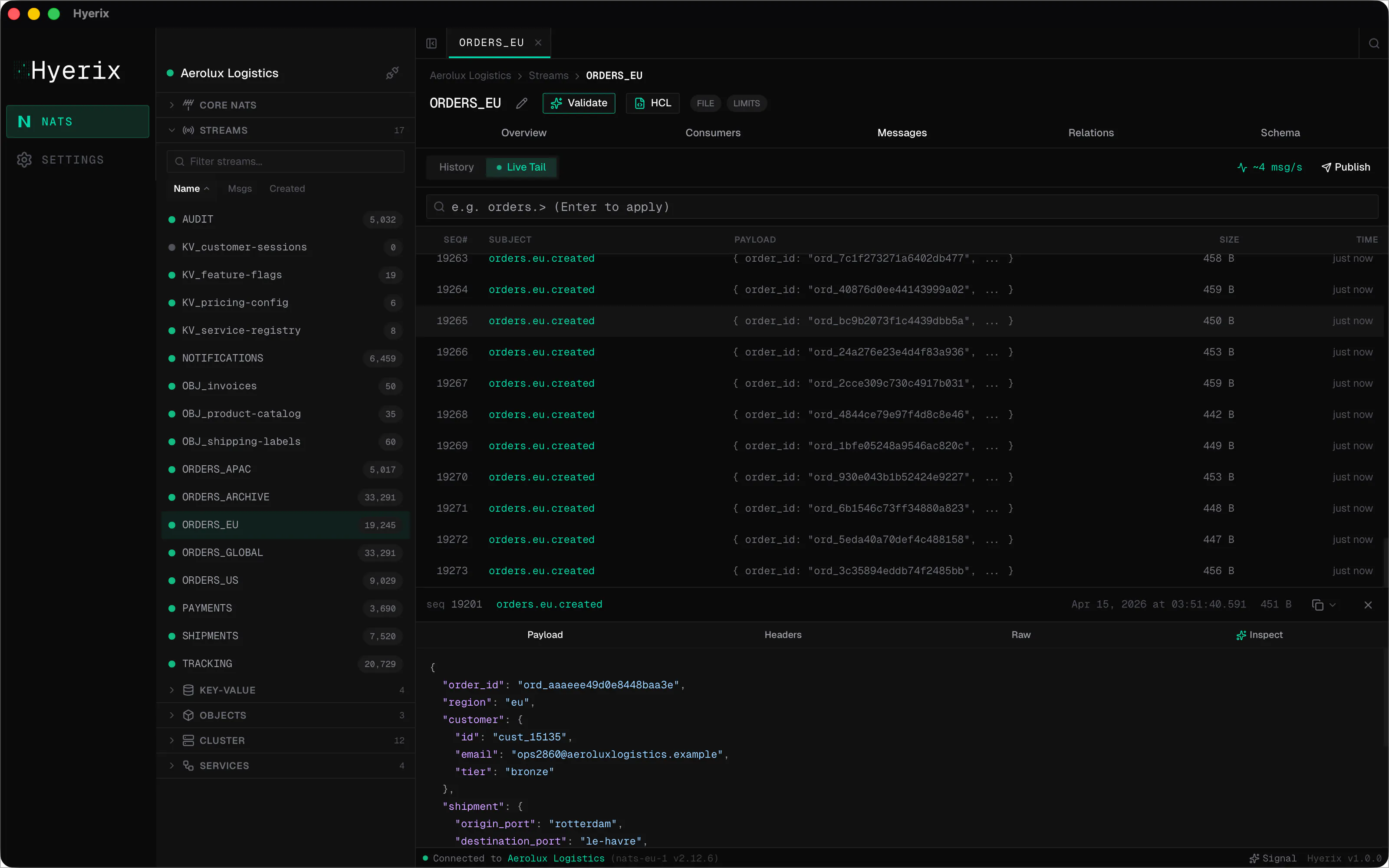The width and height of the screenshot is (1389, 868).
Task: Open the Headers tab in message detail
Action: tap(783, 635)
